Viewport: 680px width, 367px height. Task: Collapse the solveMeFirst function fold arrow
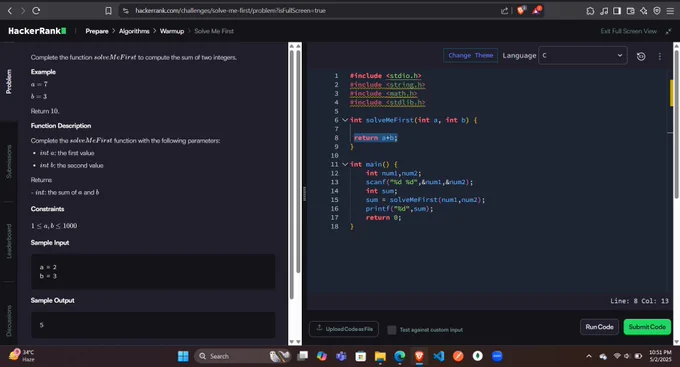click(345, 120)
